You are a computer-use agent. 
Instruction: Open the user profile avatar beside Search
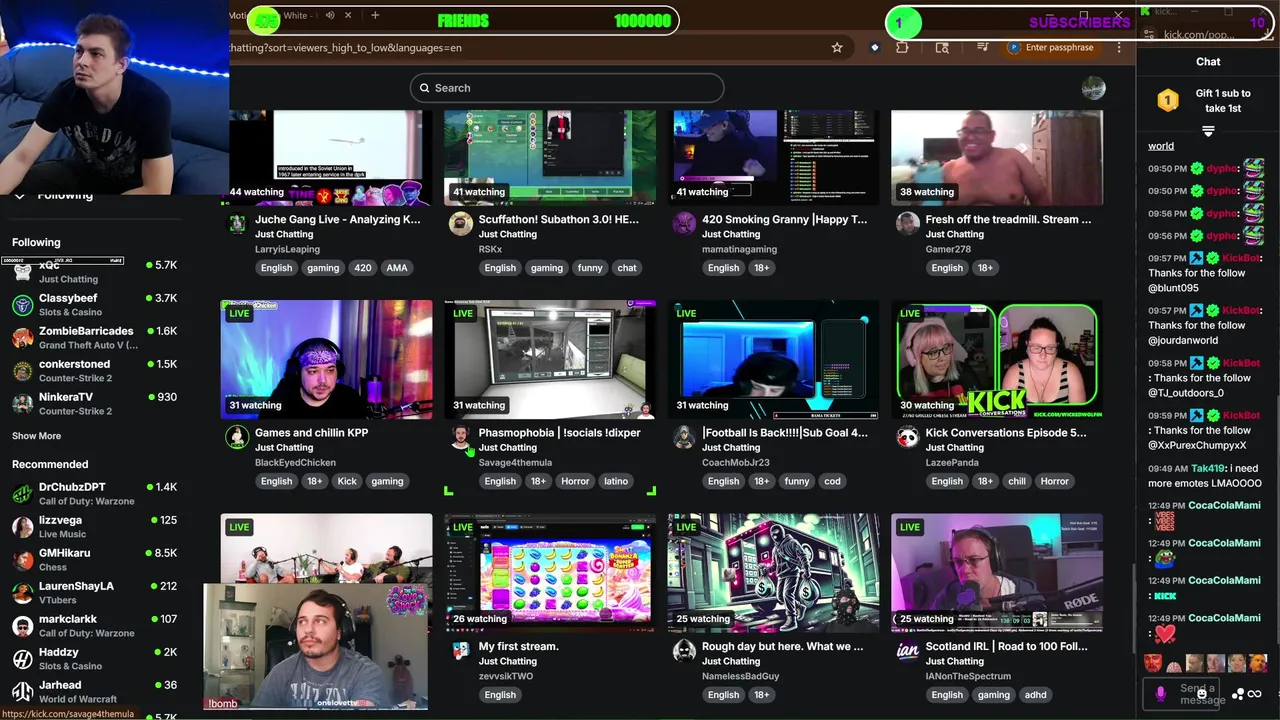(1093, 88)
